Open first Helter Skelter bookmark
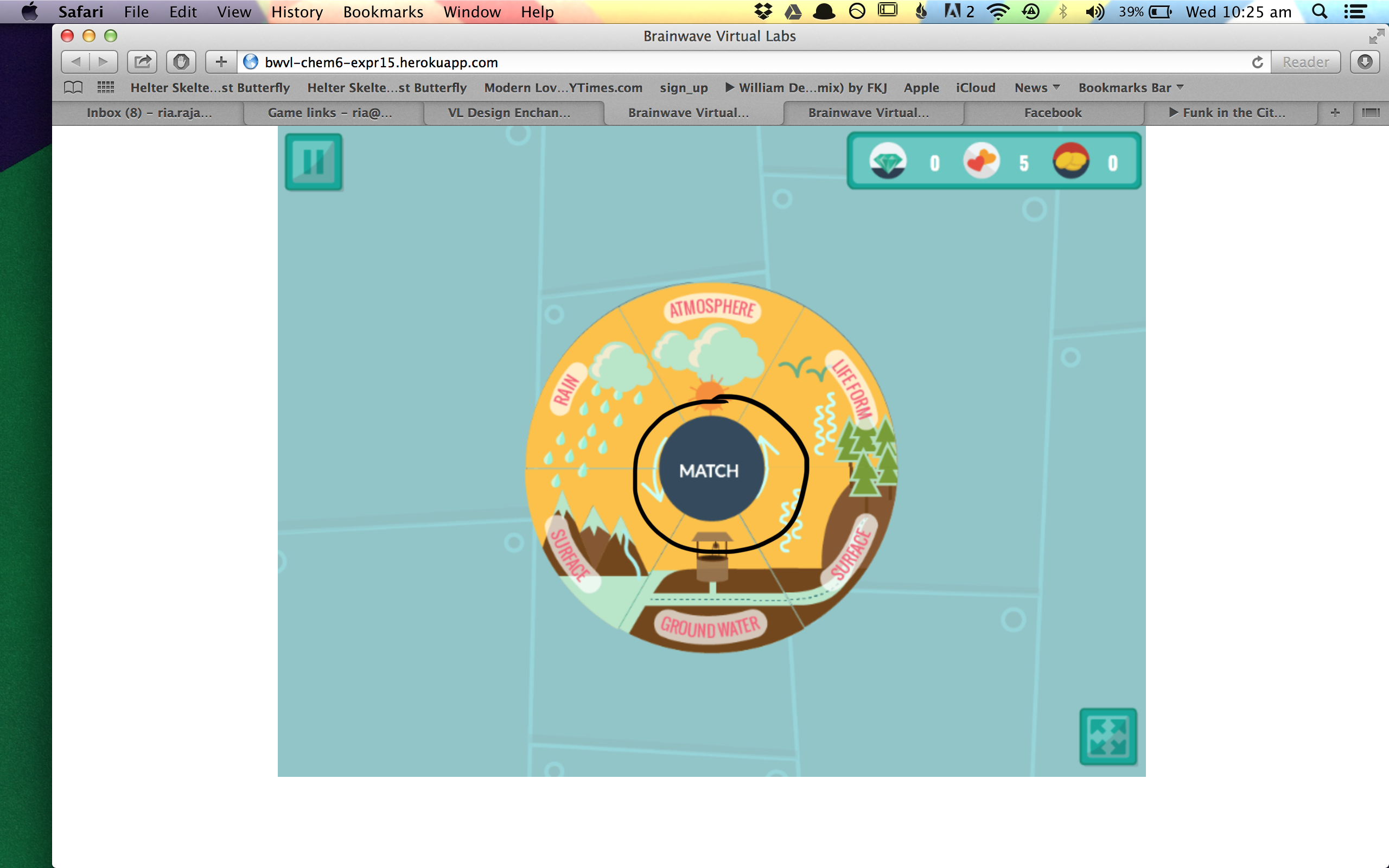Viewport: 1389px width, 868px height. pyautogui.click(x=210, y=88)
